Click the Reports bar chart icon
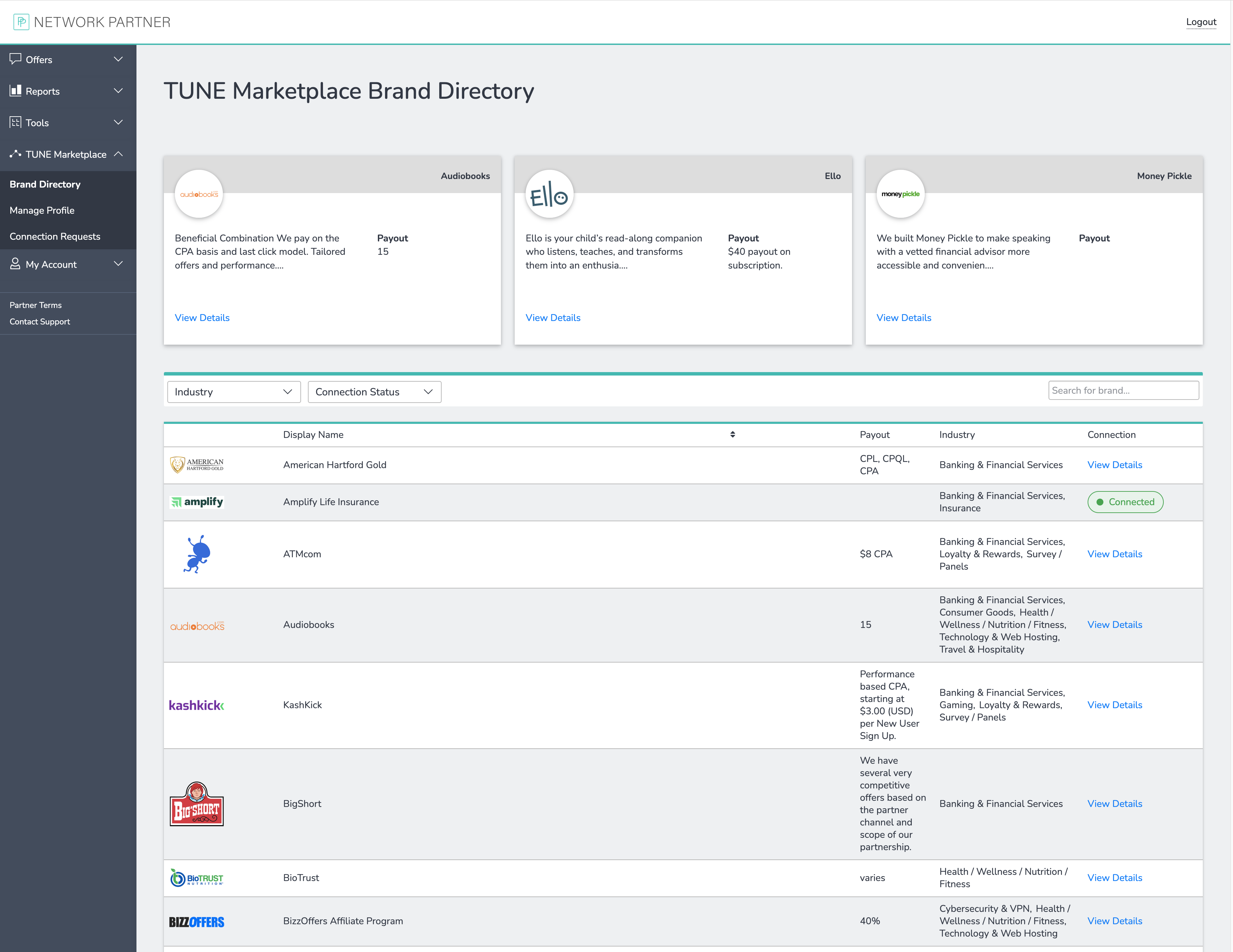Image resolution: width=1233 pixels, height=952 pixels. [15, 90]
